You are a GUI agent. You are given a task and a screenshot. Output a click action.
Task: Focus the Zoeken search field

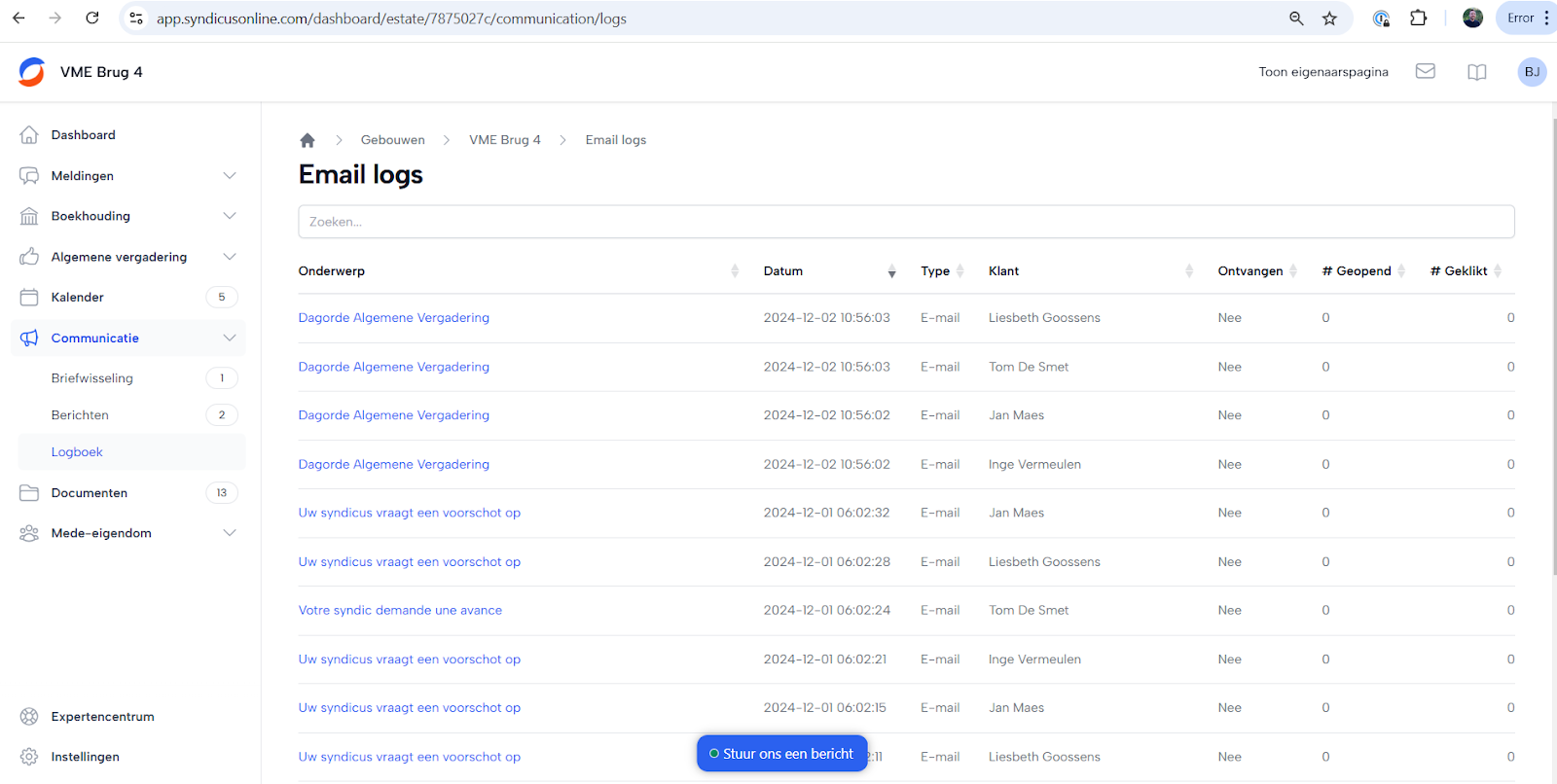click(905, 222)
